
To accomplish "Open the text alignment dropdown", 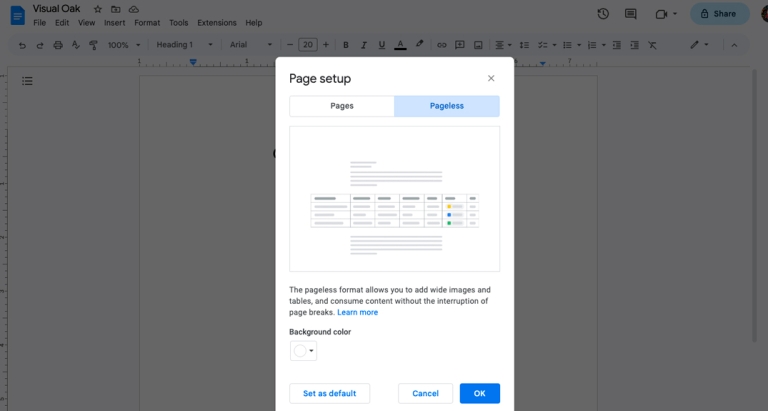I will click(503, 45).
